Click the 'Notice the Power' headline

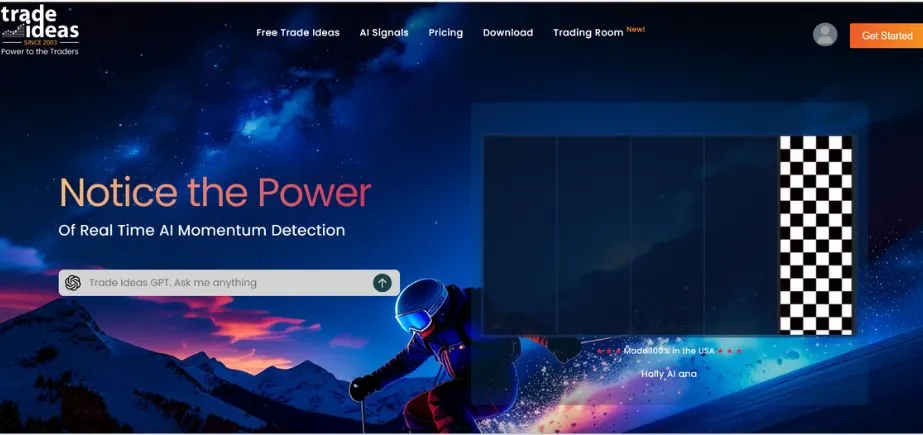pyautogui.click(x=215, y=192)
